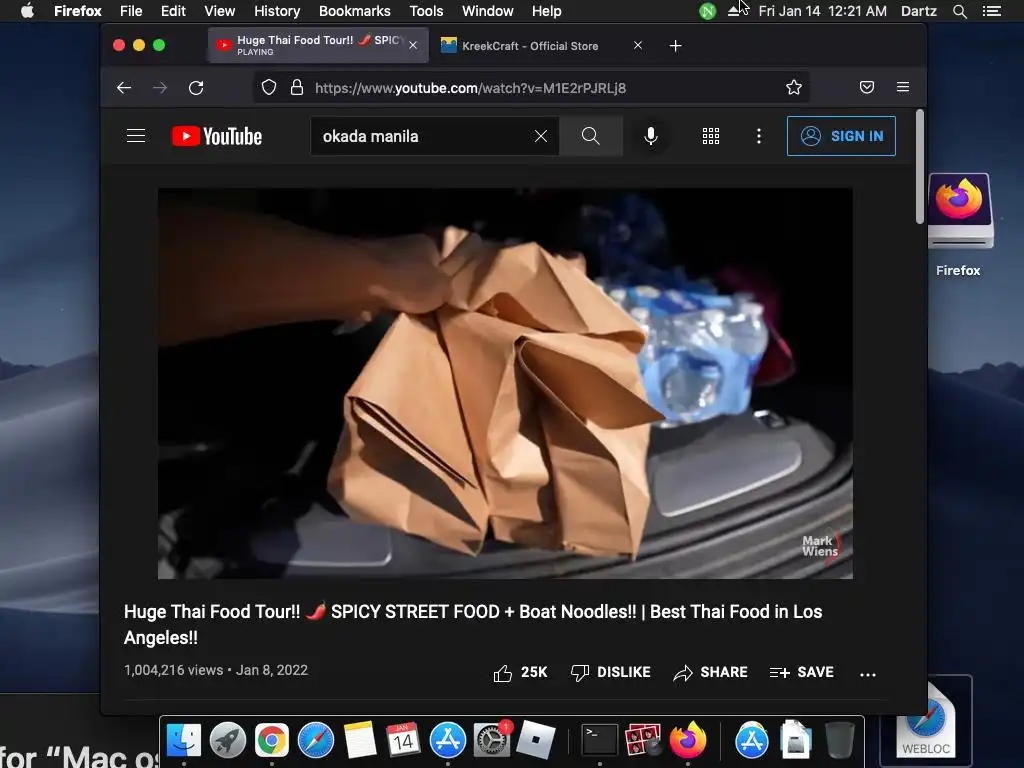Click the video player frame
Screen dimensions: 1024x768
[x=505, y=383]
